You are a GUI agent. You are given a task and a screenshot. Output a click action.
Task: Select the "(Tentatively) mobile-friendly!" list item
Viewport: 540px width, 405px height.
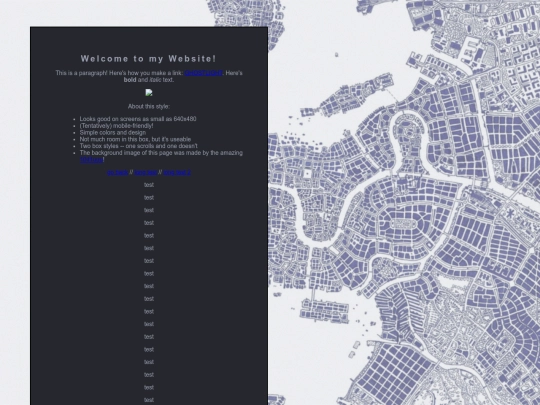click(x=116, y=126)
